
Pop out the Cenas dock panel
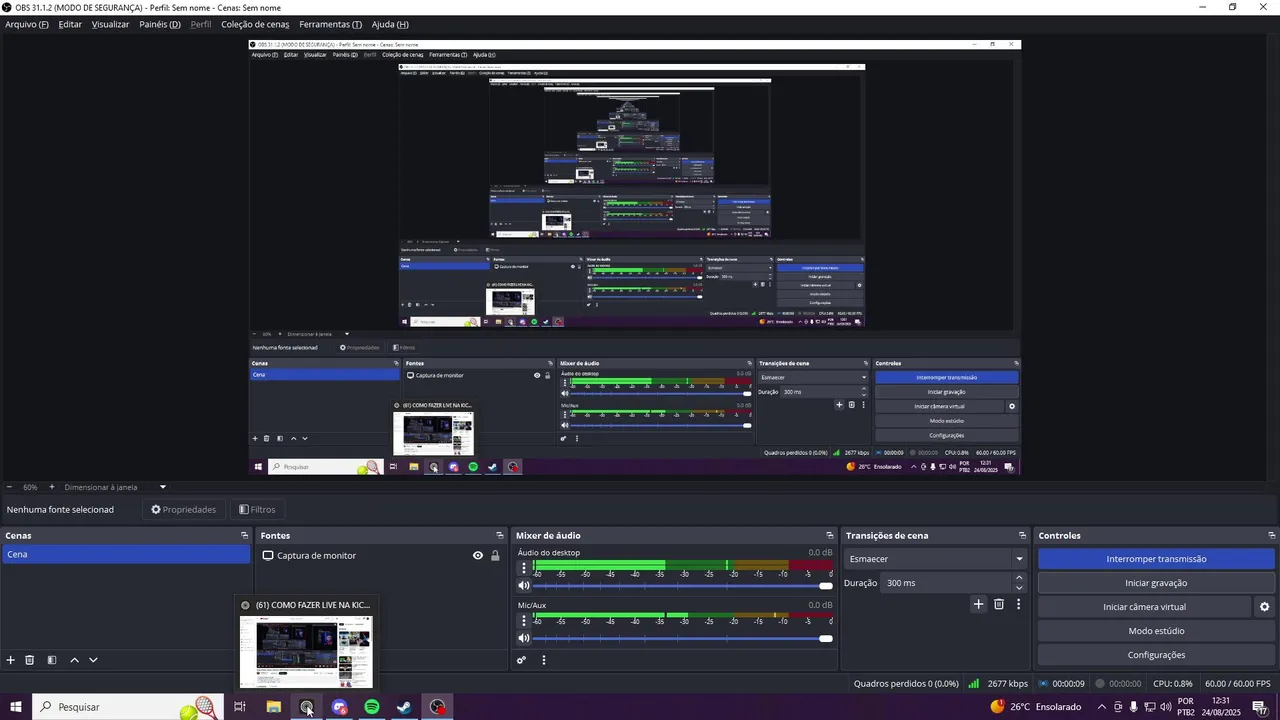[244, 536]
